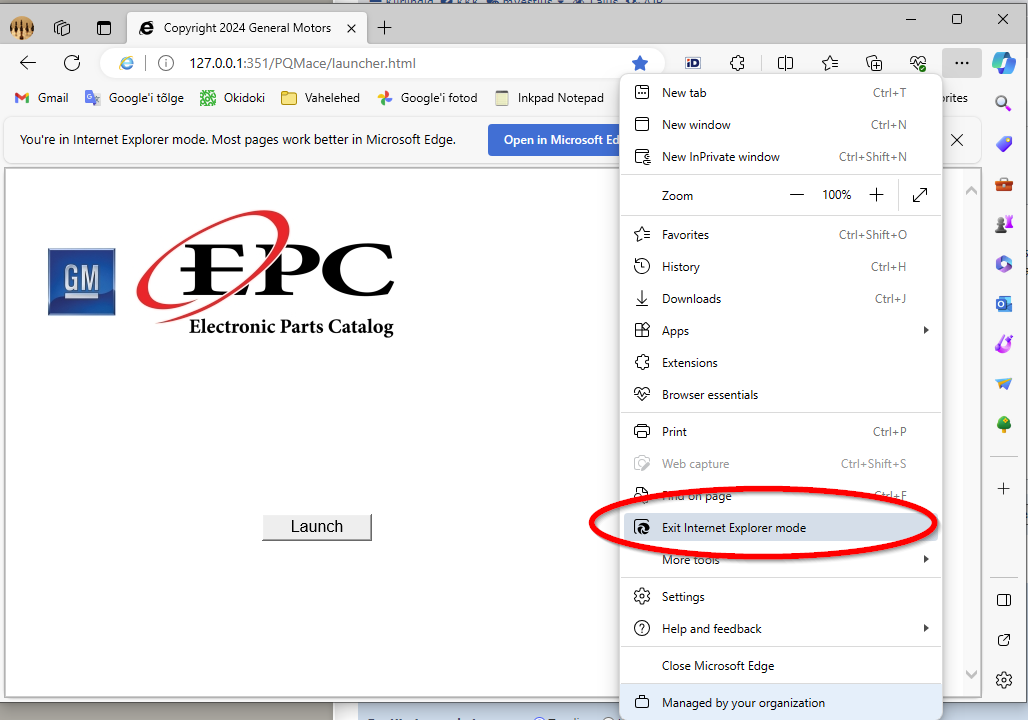Viewport: 1028px width, 720px height.
Task: Increase zoom with the plus button
Action: tap(876, 195)
